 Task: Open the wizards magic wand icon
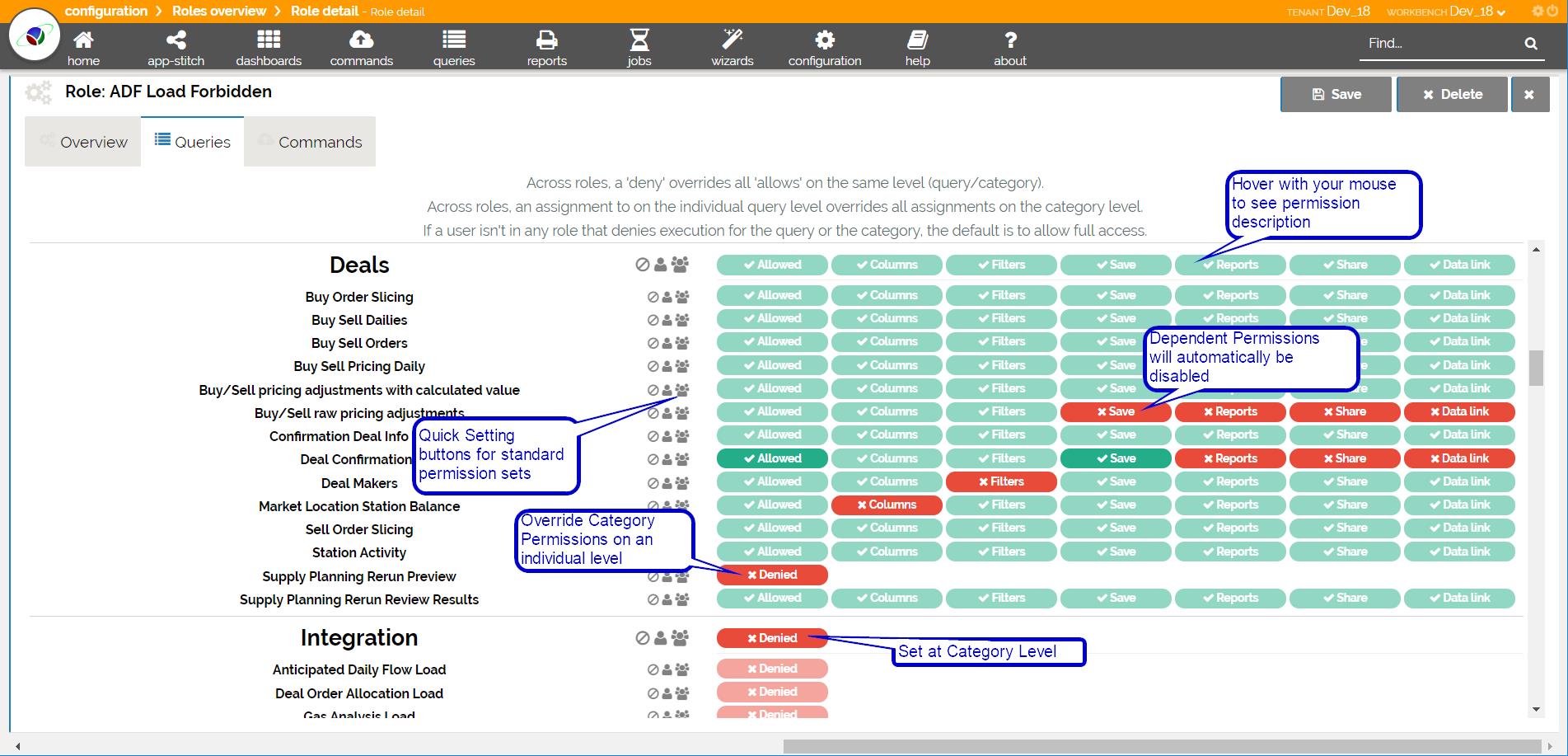pyautogui.click(x=732, y=40)
